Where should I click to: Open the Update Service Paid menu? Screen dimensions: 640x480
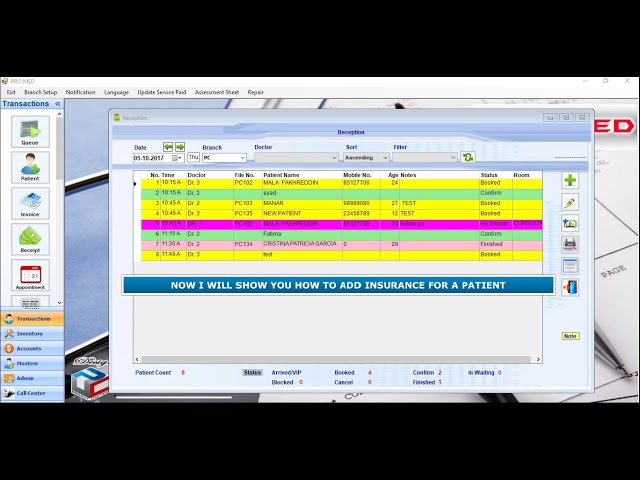tap(162, 92)
